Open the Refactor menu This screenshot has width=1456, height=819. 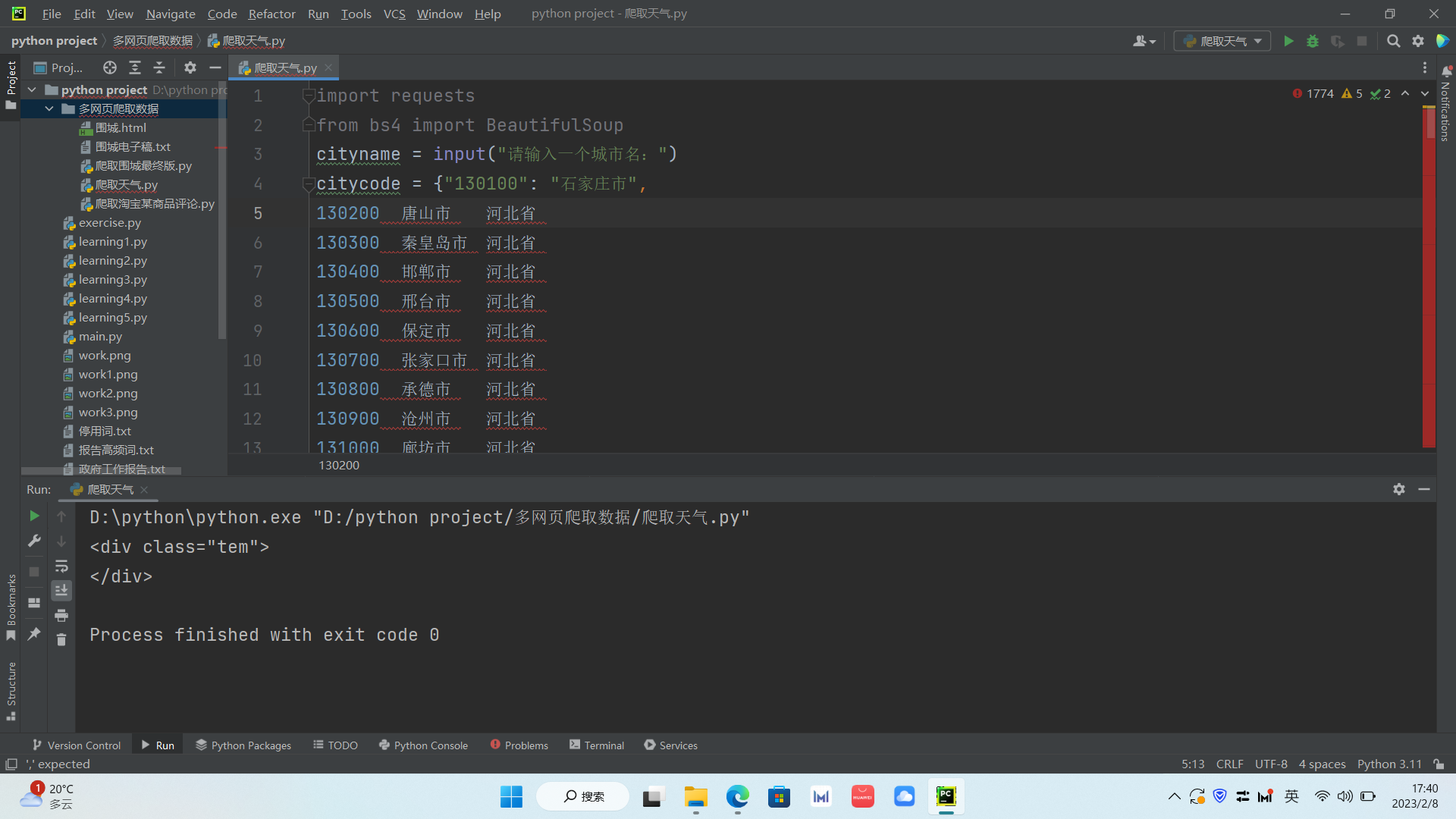(271, 14)
